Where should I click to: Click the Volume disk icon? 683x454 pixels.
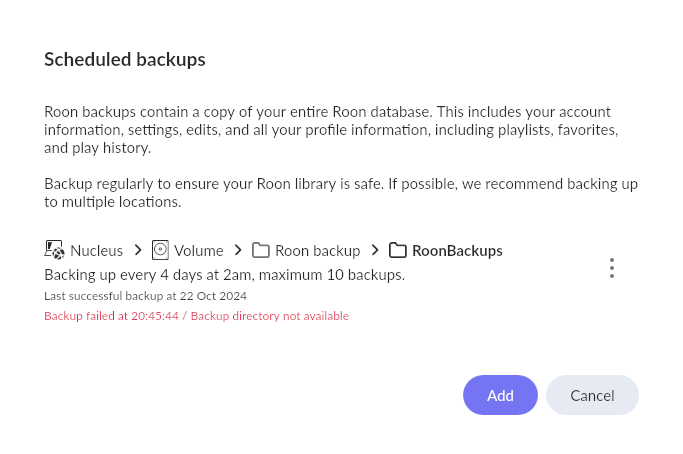(x=160, y=250)
